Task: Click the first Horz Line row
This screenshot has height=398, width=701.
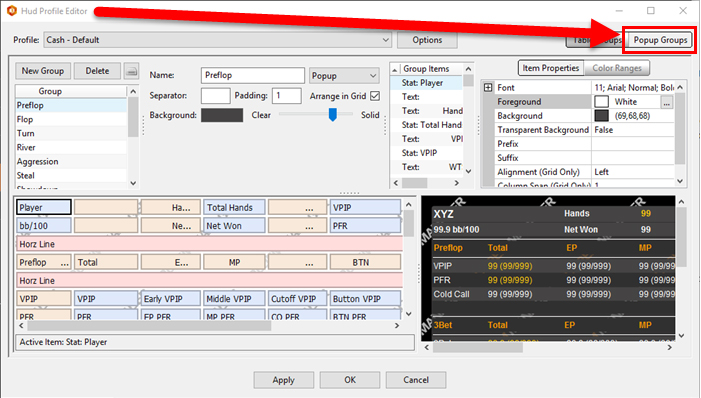Action: click(x=210, y=244)
